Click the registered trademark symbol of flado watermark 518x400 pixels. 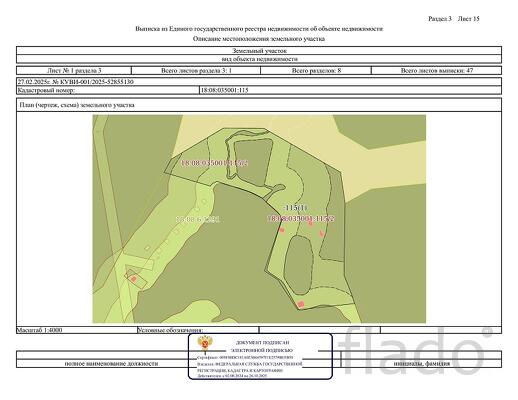(487, 332)
